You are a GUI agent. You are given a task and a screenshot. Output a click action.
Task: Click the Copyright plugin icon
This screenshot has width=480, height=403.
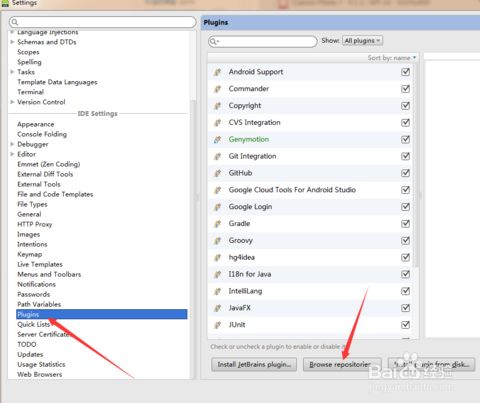[218, 106]
